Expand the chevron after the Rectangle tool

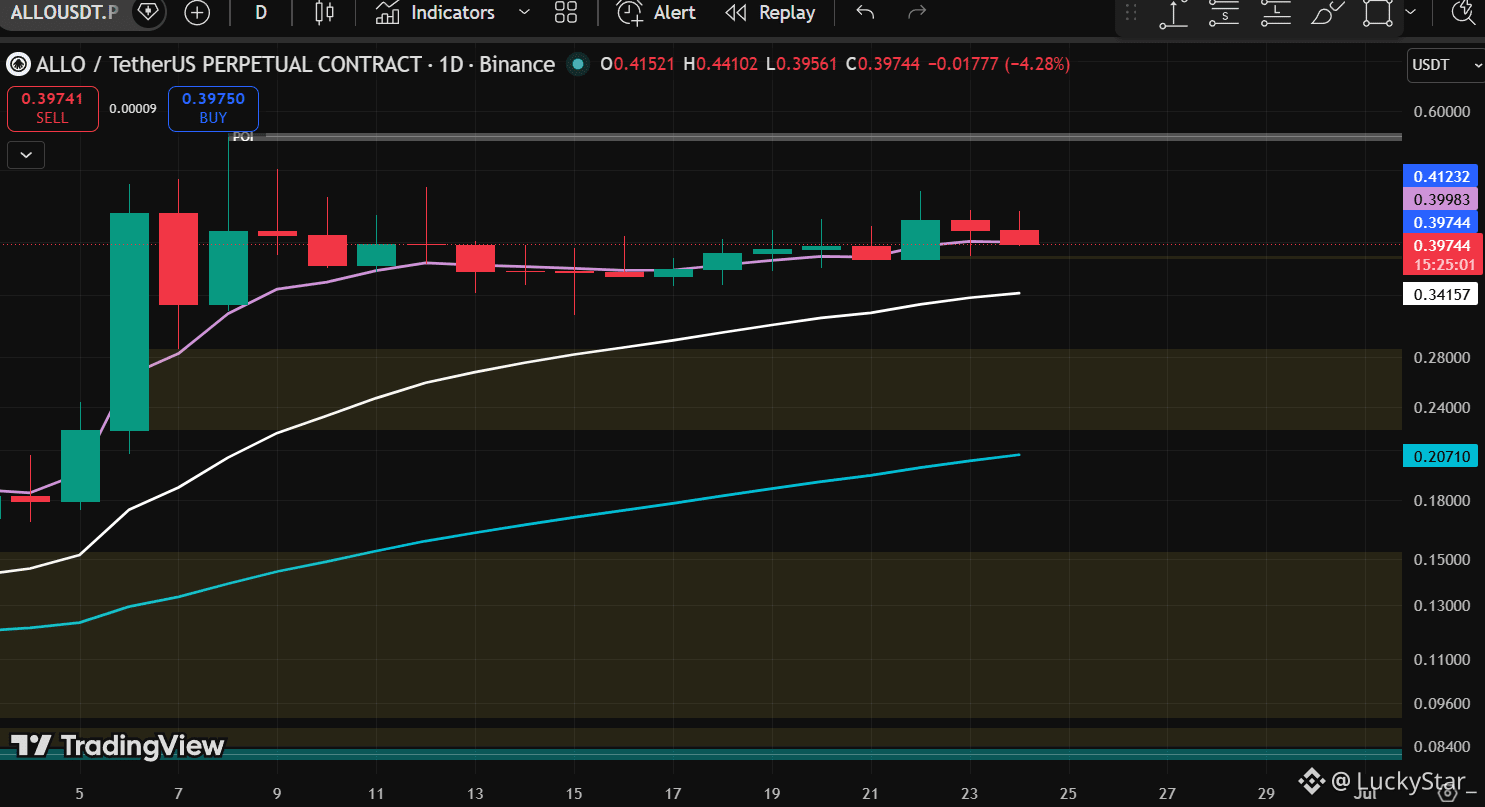pyautogui.click(x=1410, y=13)
